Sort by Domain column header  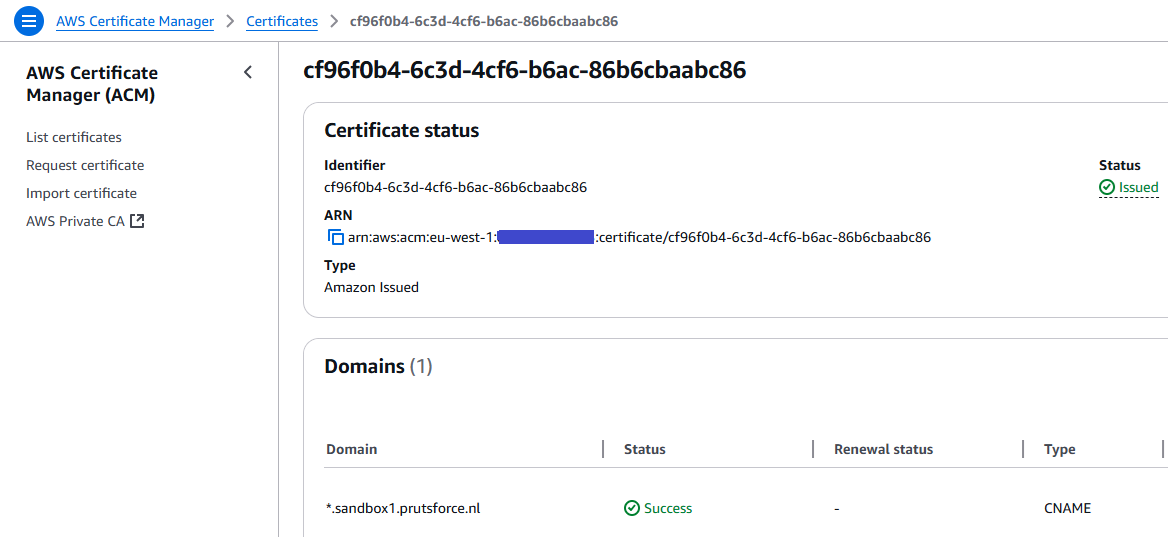pyautogui.click(x=352, y=449)
